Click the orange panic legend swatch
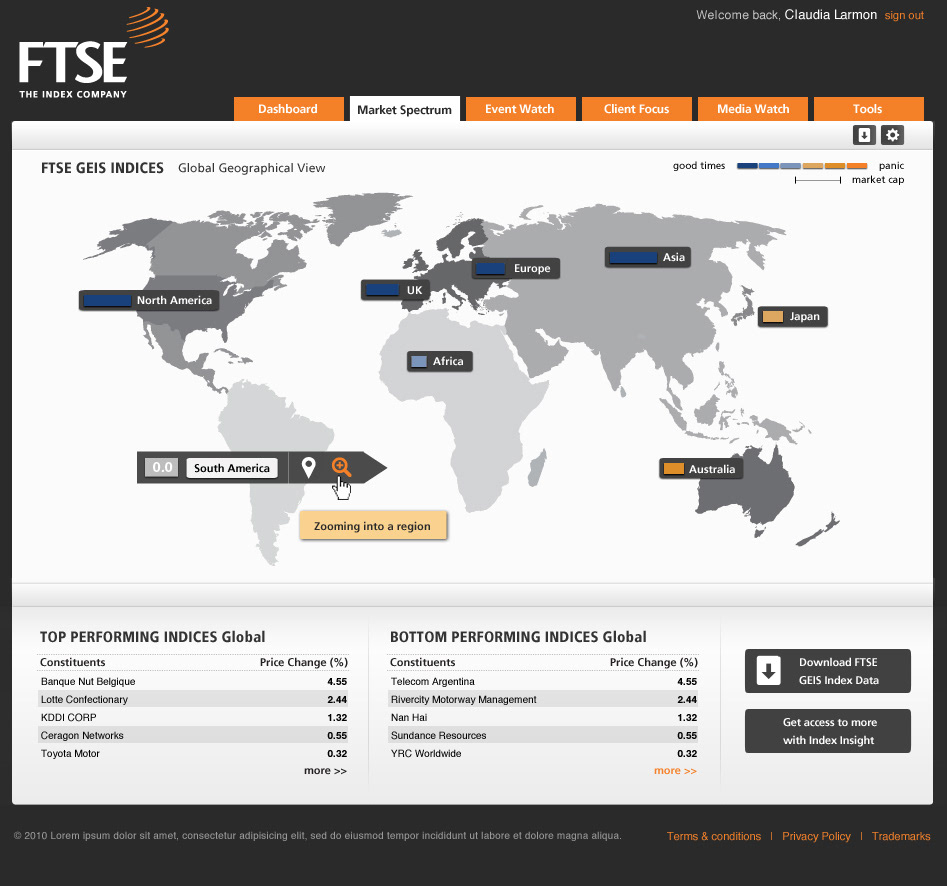 (856, 165)
